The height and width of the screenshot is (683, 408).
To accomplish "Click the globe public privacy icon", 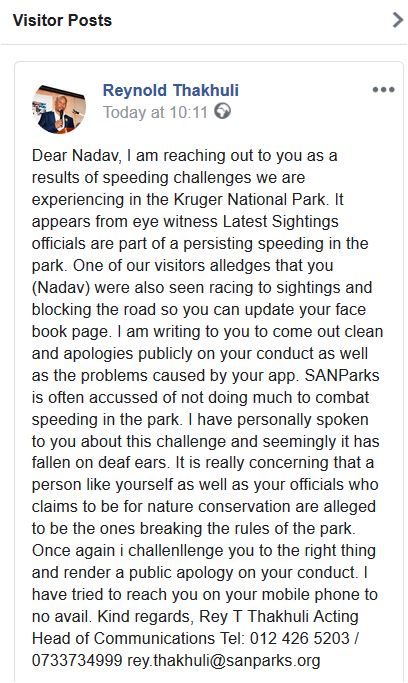I will (223, 112).
